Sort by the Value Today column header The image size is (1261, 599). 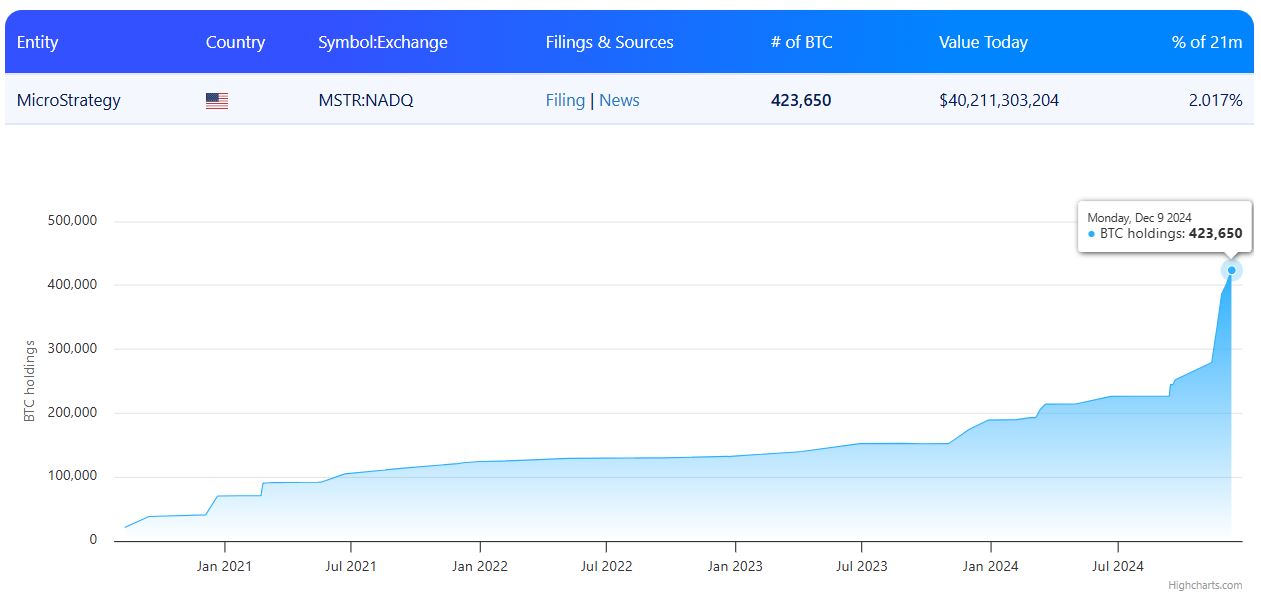(983, 42)
